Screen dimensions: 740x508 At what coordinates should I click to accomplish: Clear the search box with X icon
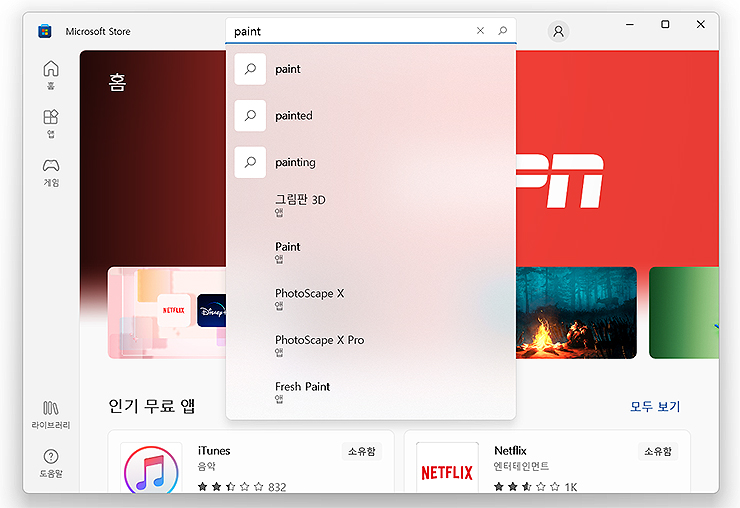[x=480, y=31]
